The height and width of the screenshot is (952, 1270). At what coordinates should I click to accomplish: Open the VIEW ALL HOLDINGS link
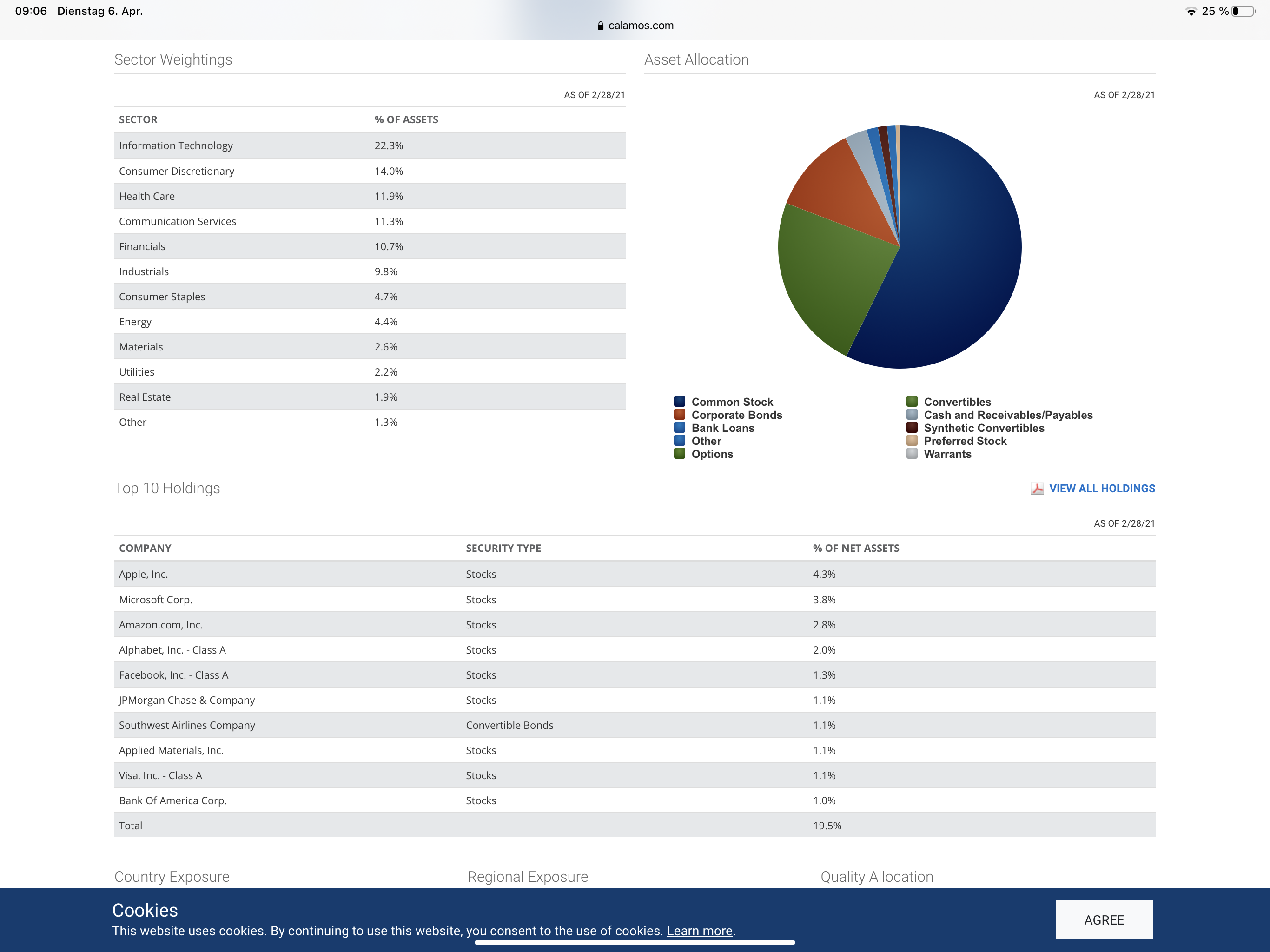tap(1101, 489)
